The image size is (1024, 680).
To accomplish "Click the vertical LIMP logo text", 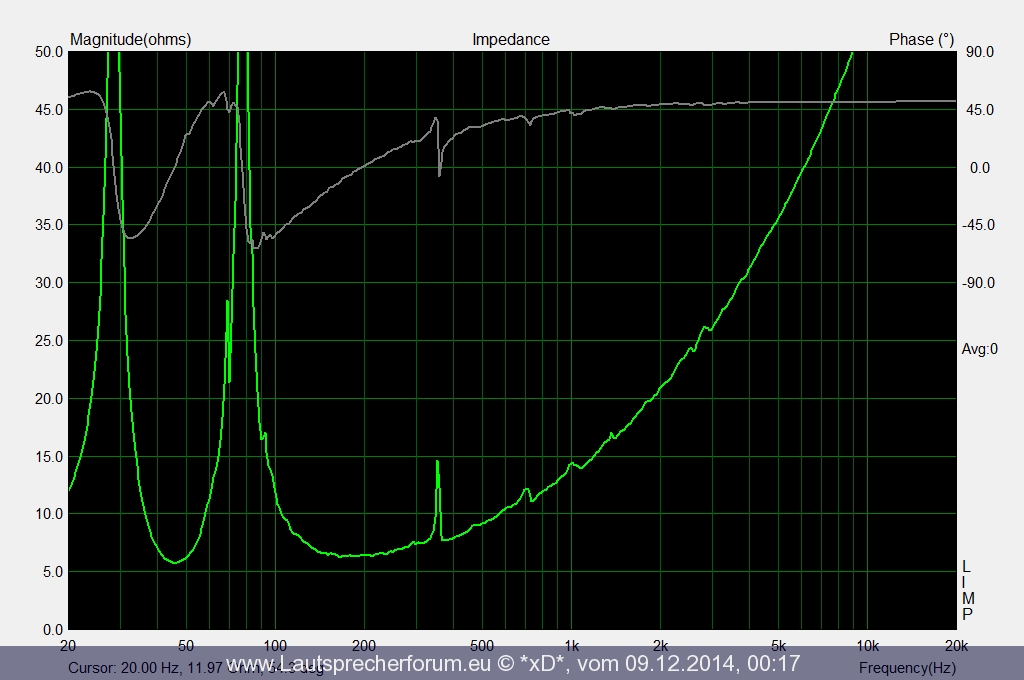I will [966, 590].
